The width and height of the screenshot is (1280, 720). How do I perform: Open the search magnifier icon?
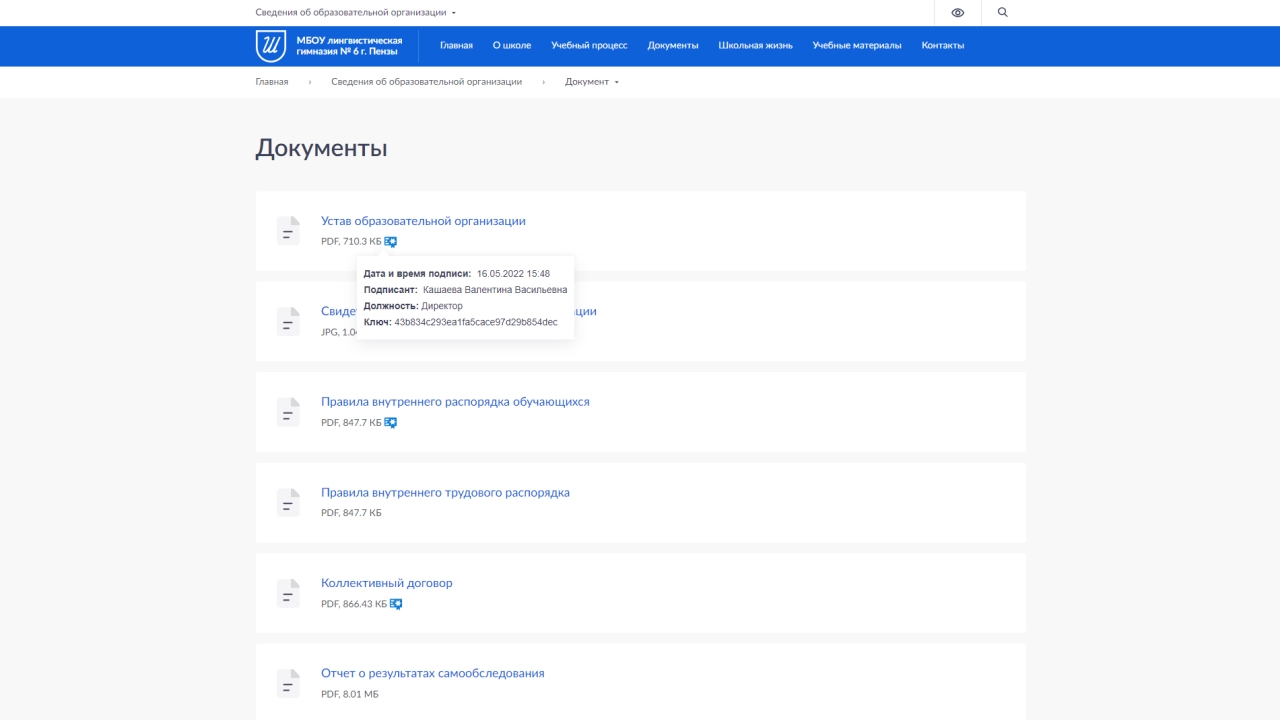(1003, 13)
